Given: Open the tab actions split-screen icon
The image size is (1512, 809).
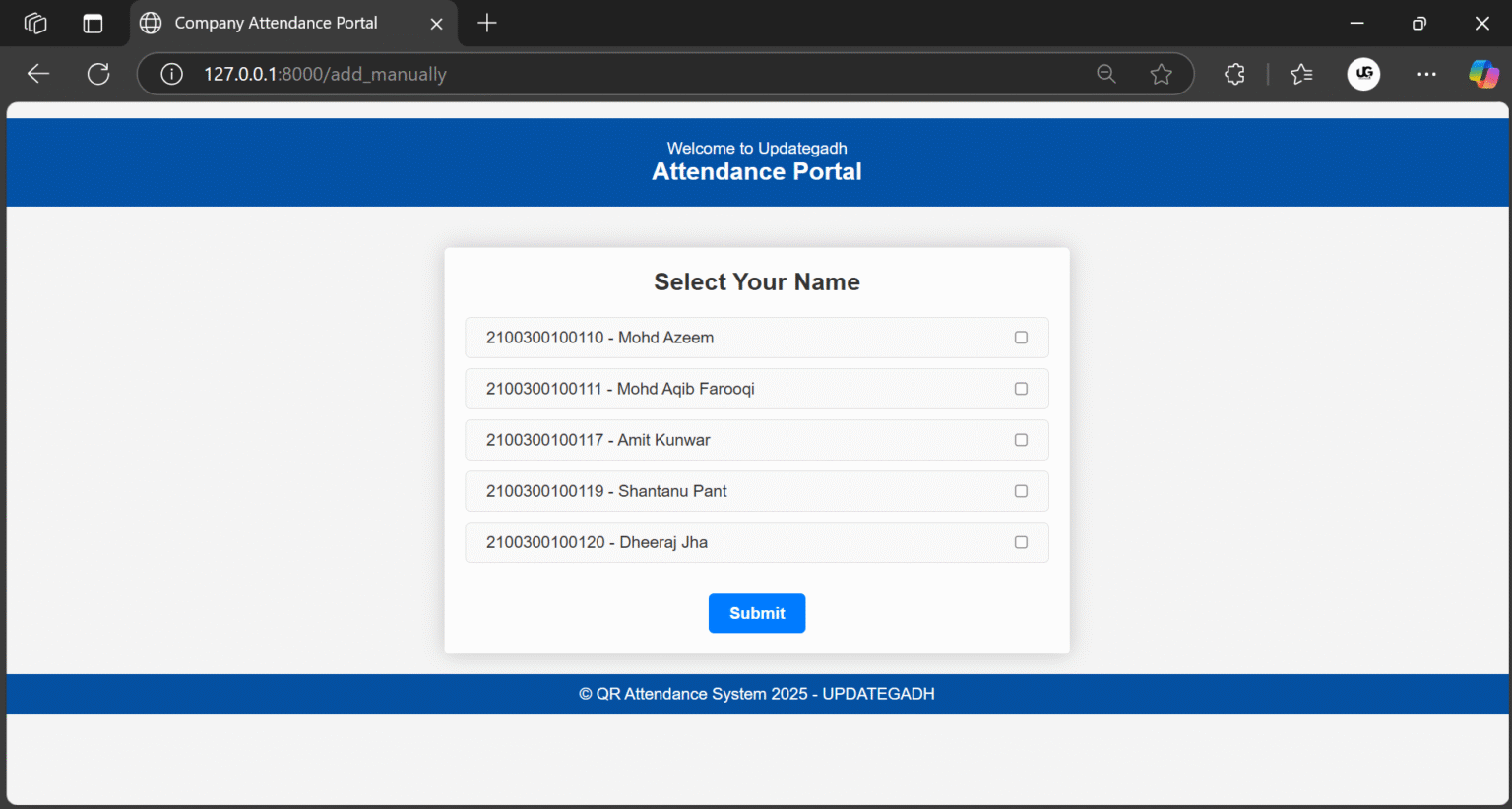Looking at the screenshot, I should [x=93, y=22].
